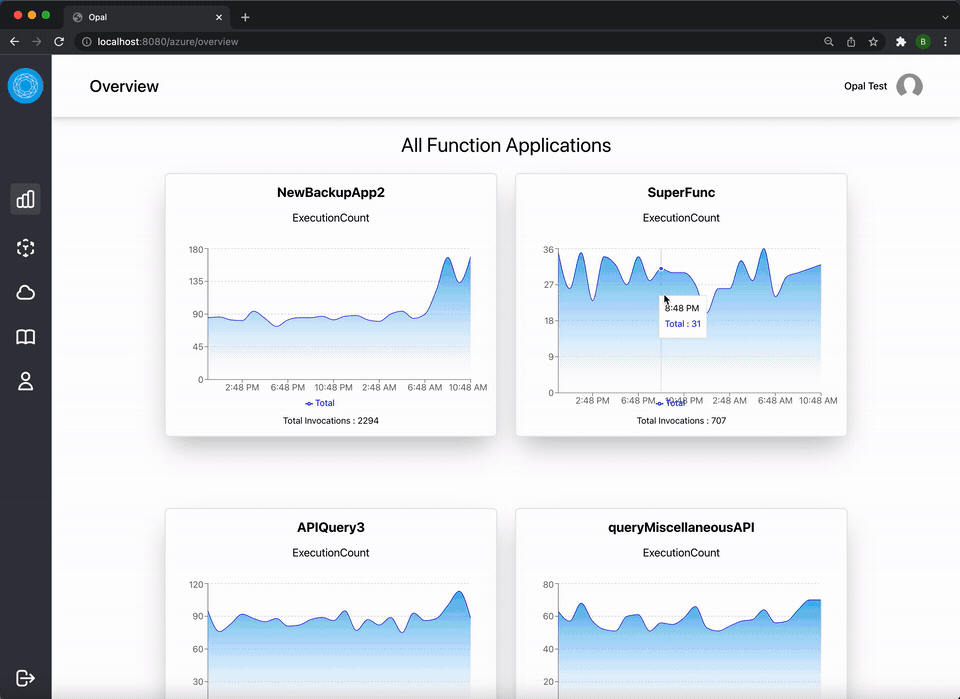This screenshot has width=960, height=699.
Task: Click the Opal logo in sidebar
Action: 25,86
